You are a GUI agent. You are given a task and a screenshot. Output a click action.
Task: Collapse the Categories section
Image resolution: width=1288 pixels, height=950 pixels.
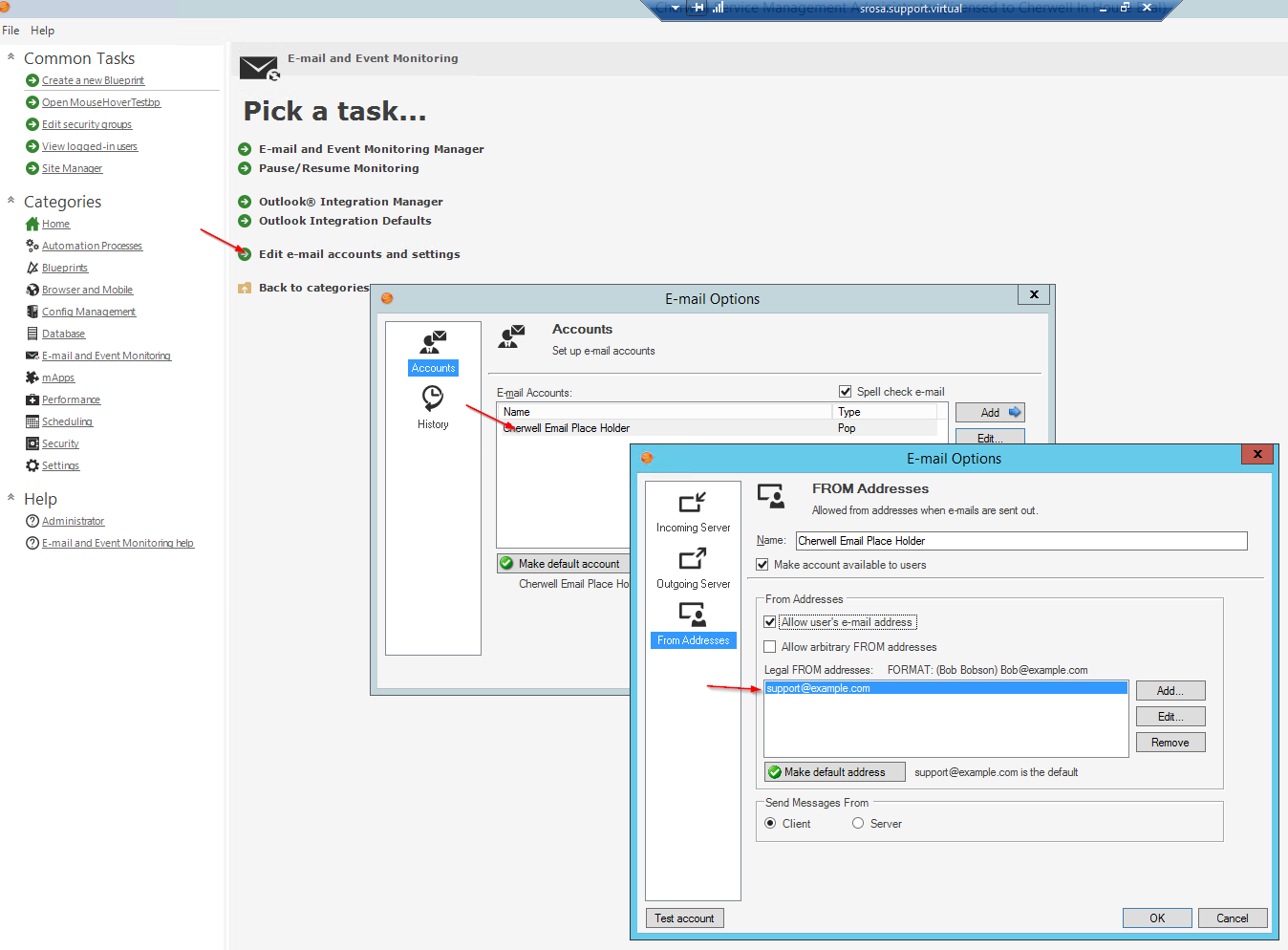point(11,201)
